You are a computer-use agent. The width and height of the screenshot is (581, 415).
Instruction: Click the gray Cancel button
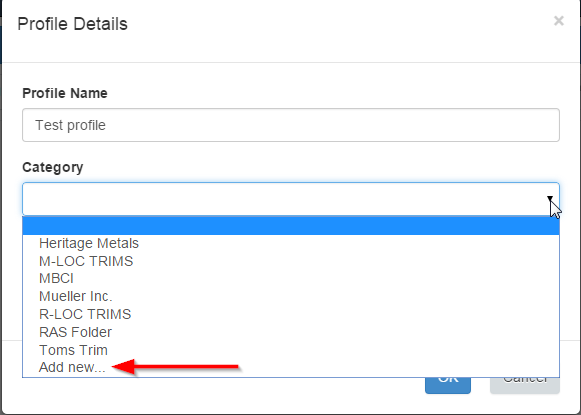point(525,385)
